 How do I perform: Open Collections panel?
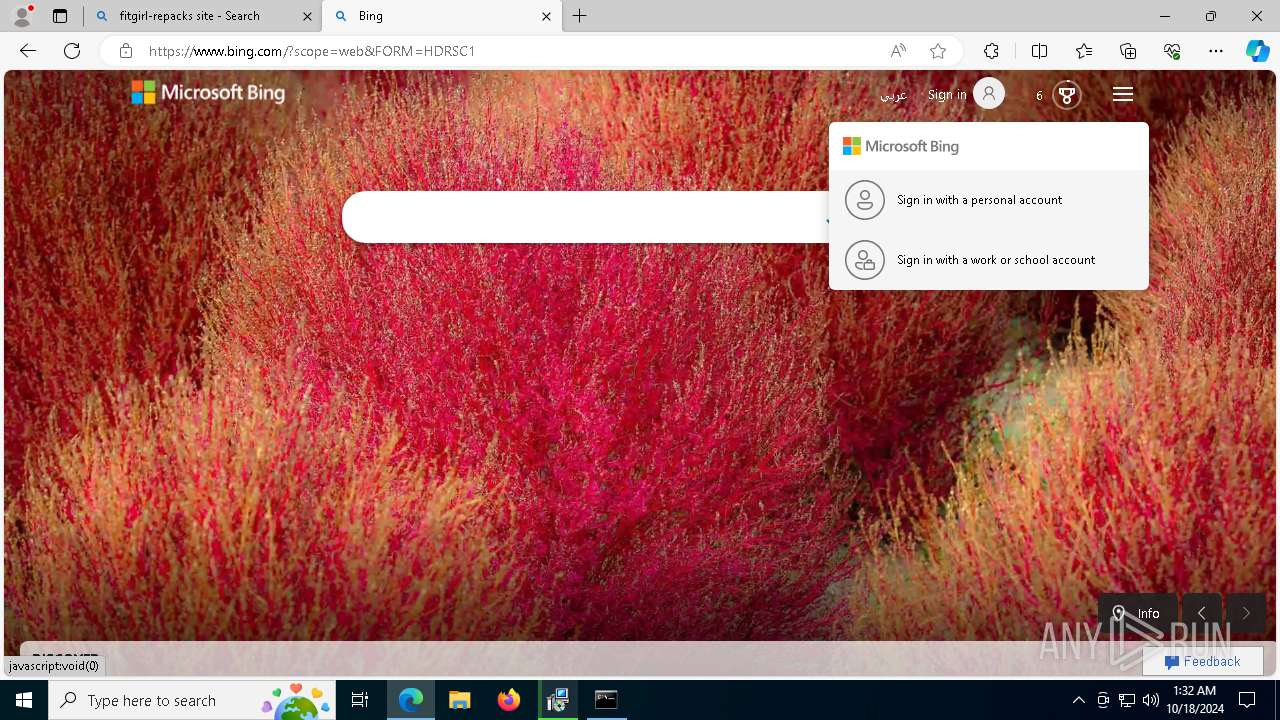tap(1128, 51)
